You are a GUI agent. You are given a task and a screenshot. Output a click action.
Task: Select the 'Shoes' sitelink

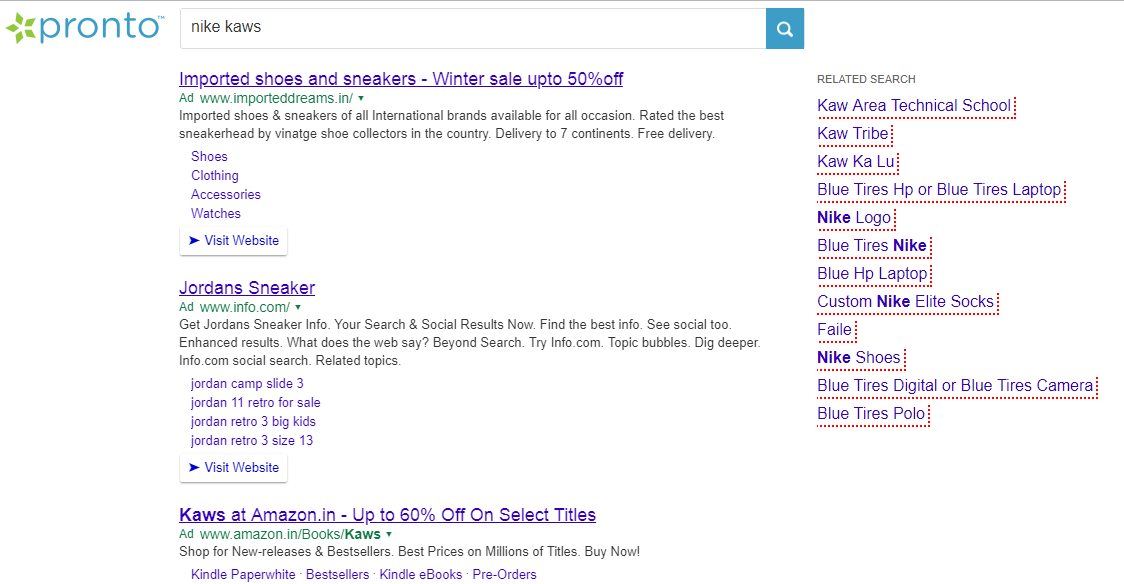209,156
